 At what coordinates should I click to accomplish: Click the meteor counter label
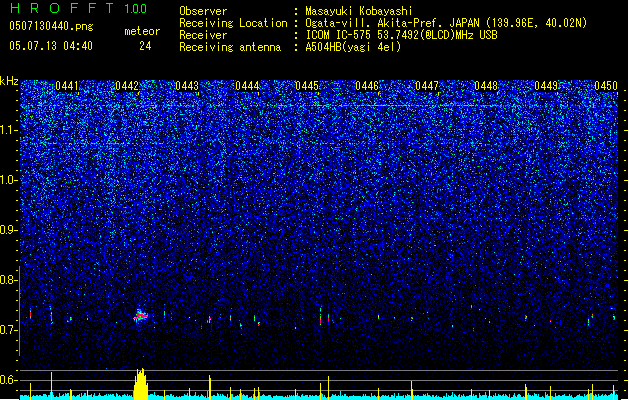142,31
